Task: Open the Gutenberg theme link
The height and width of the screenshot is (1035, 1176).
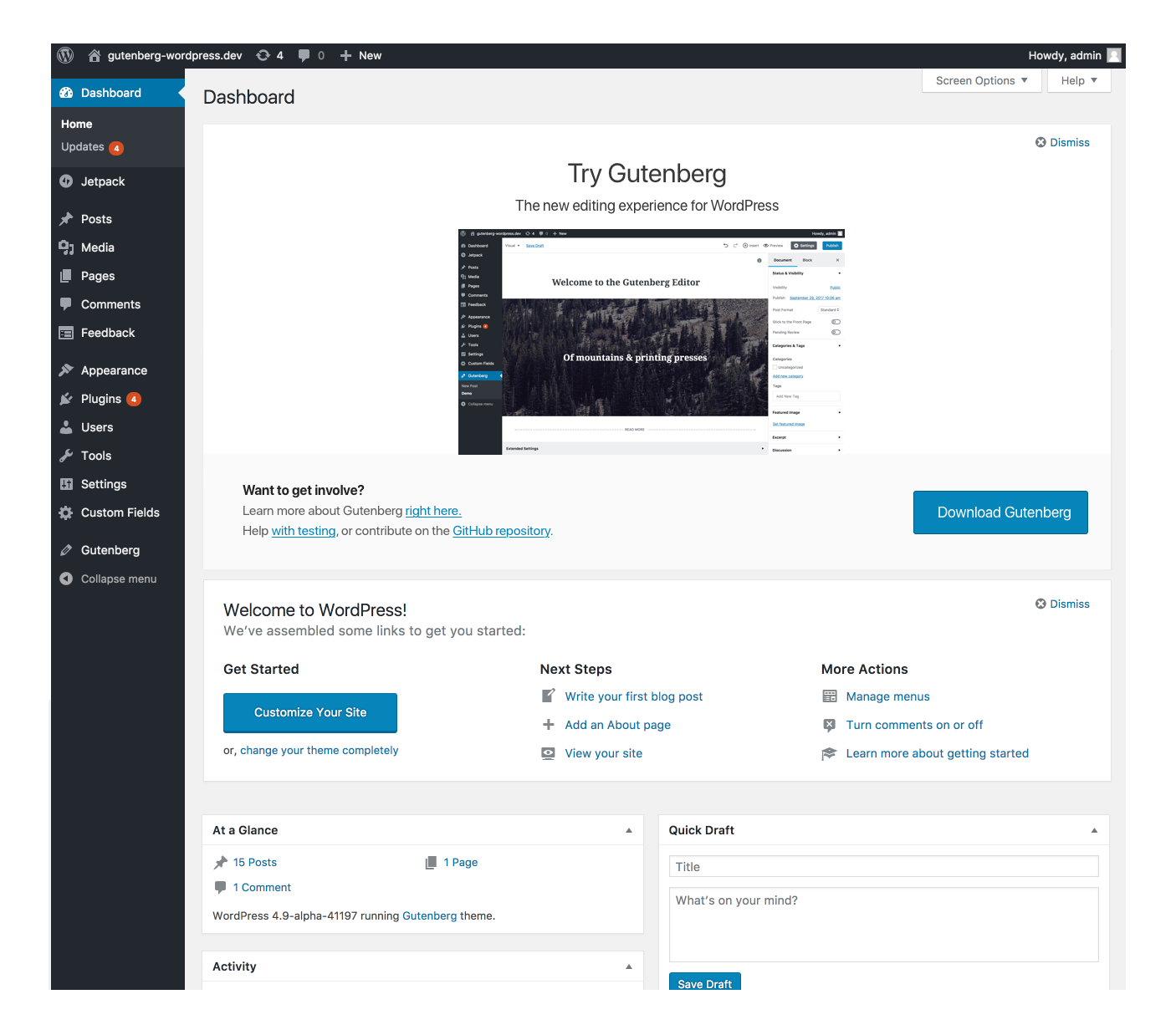Action: pyautogui.click(x=430, y=915)
